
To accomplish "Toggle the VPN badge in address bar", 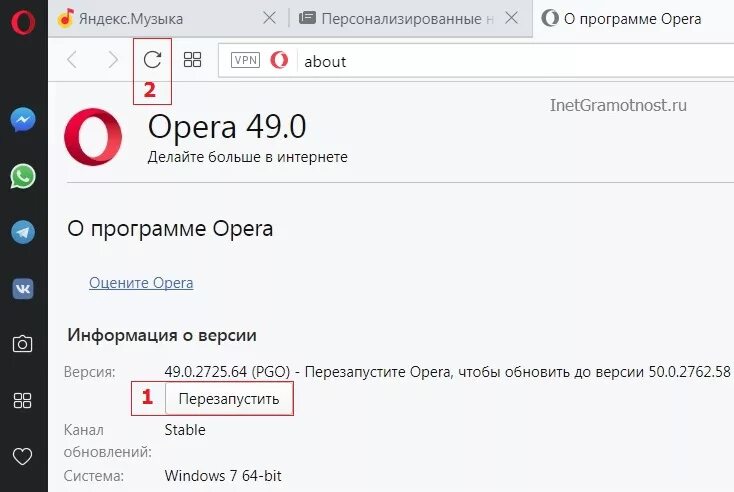I will tap(245, 60).
